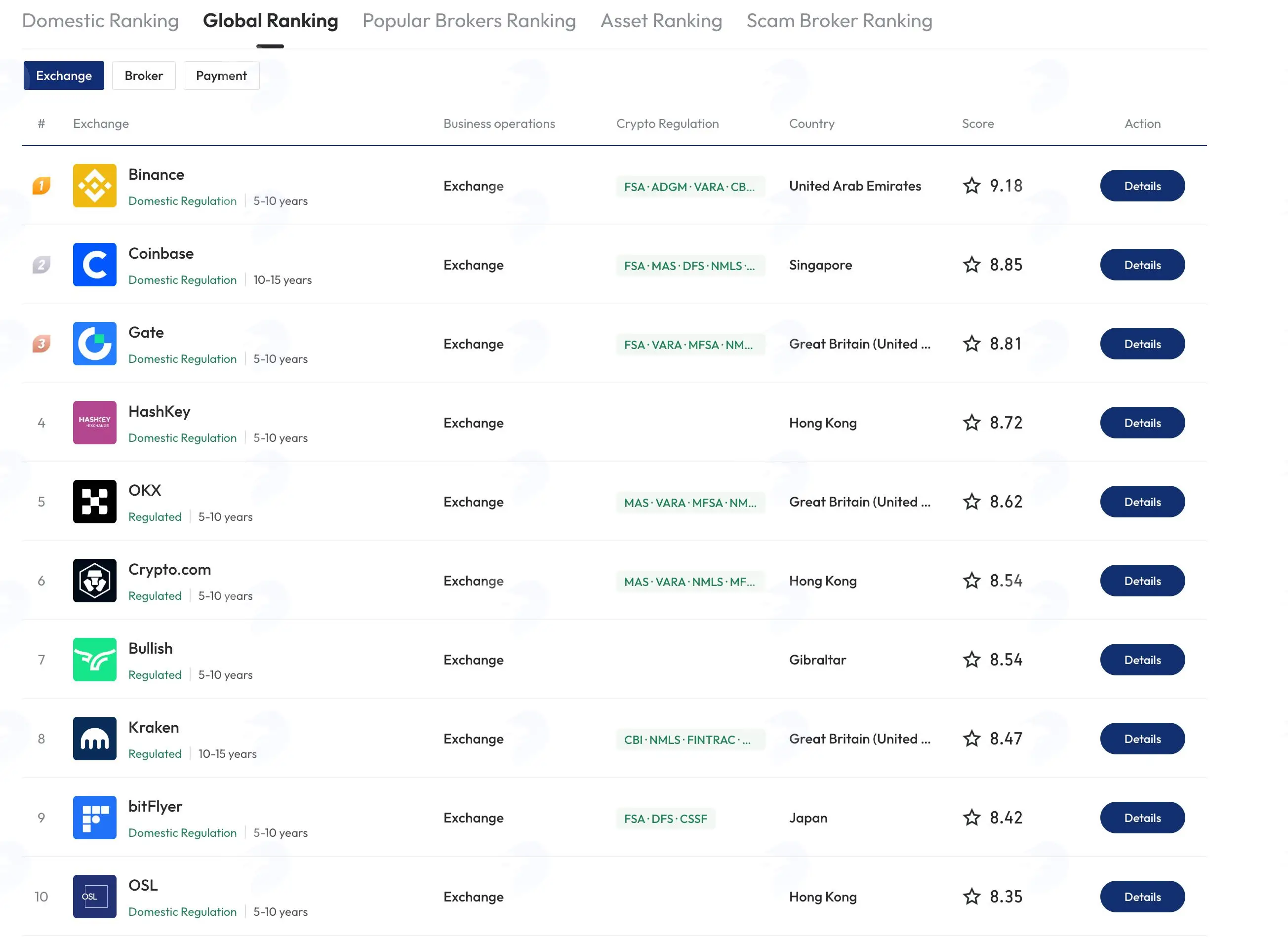Click the Binance exchange name
Viewport: 1288px width, 939px height.
pos(157,174)
